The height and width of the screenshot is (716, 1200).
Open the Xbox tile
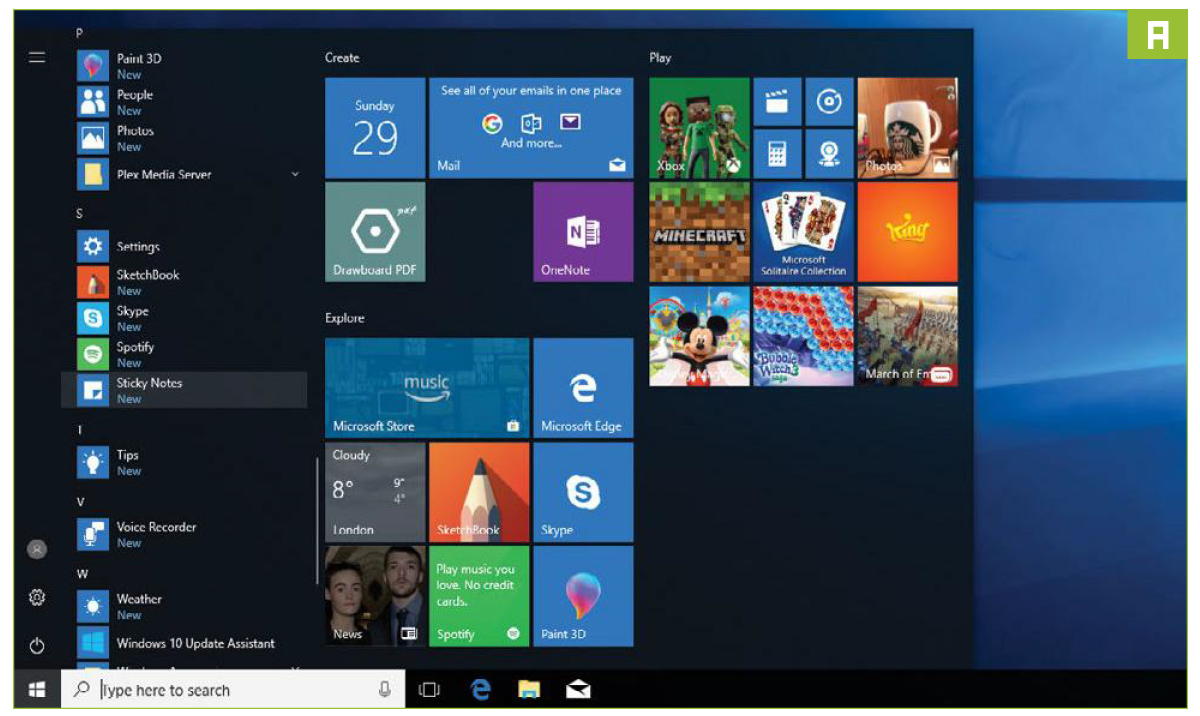[x=699, y=128]
